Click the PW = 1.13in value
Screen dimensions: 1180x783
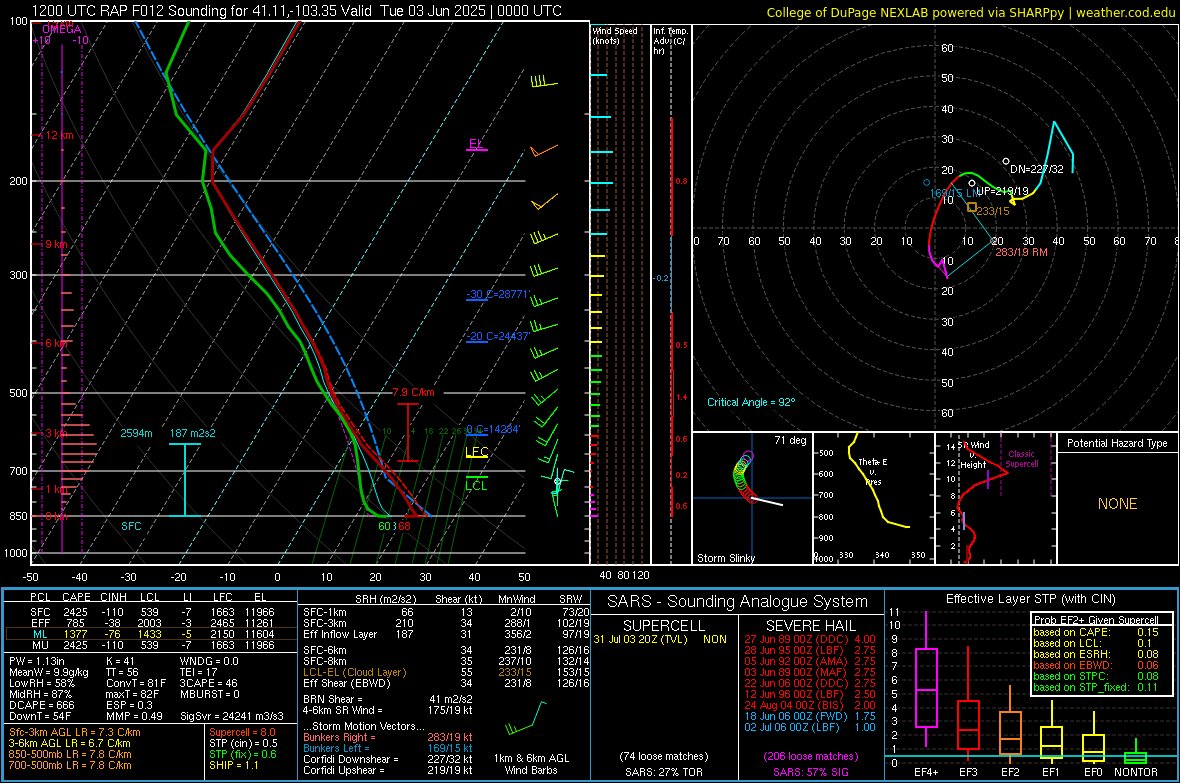tap(37, 662)
